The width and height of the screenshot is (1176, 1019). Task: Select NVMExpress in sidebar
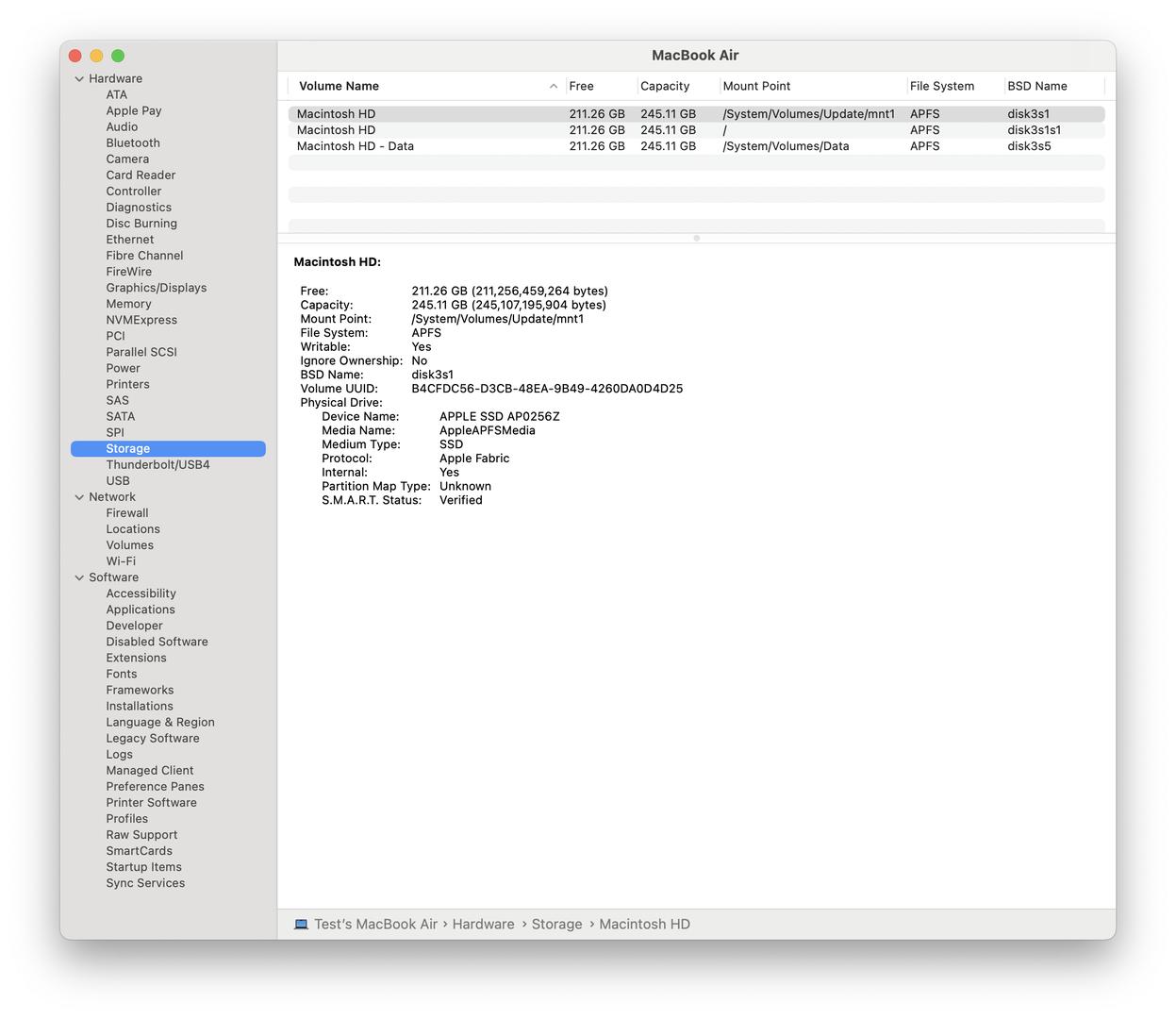(x=141, y=320)
